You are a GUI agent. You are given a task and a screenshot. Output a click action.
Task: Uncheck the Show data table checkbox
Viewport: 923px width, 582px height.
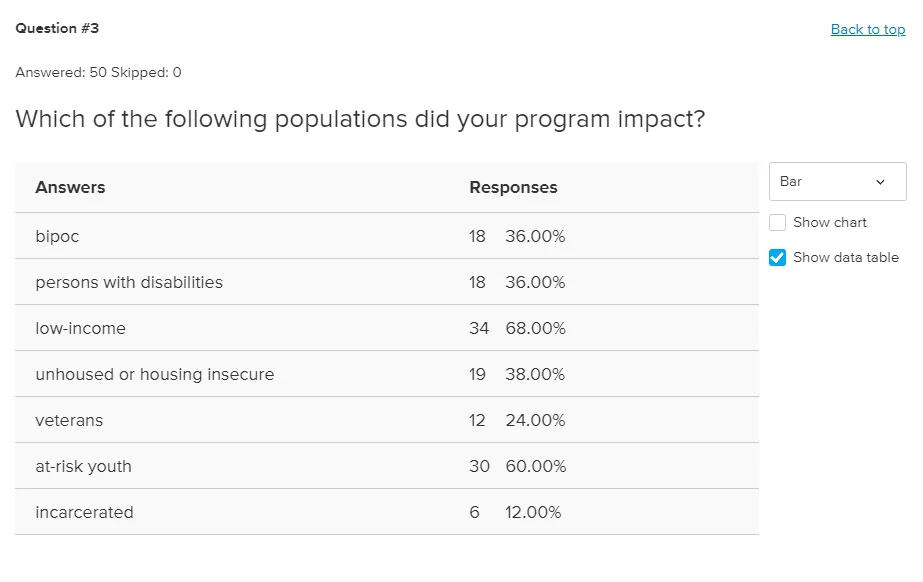778,258
